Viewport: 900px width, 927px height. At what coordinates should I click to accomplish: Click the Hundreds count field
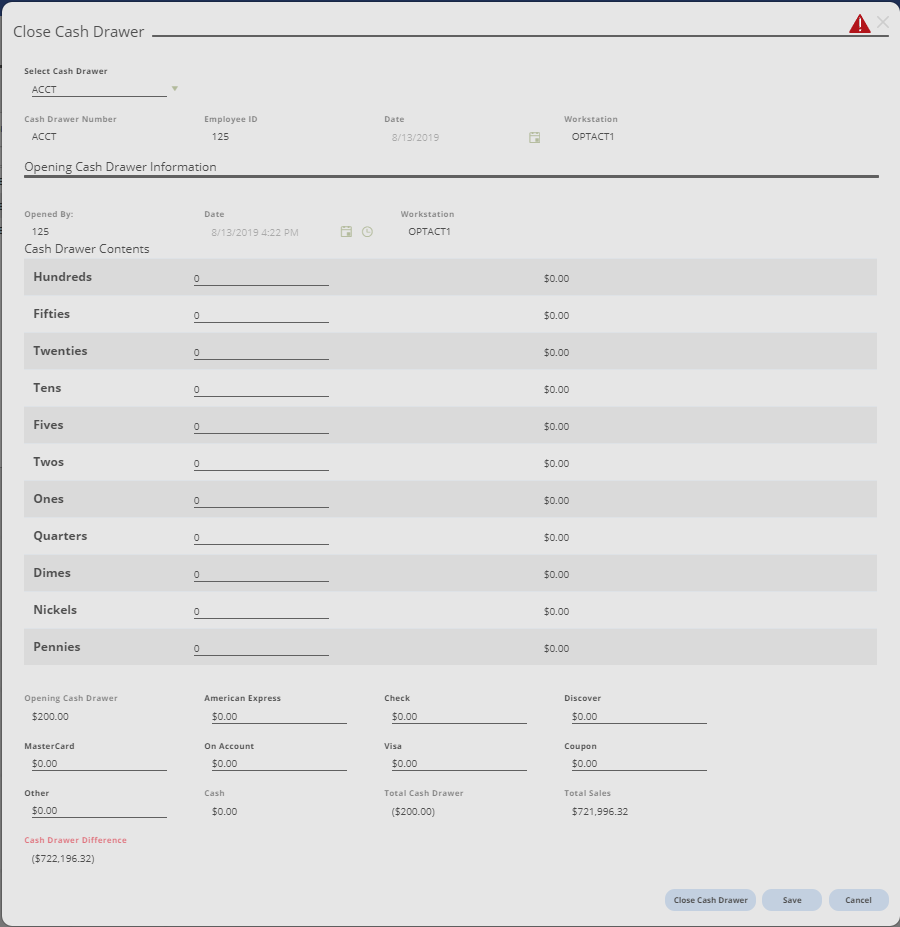tap(261, 278)
